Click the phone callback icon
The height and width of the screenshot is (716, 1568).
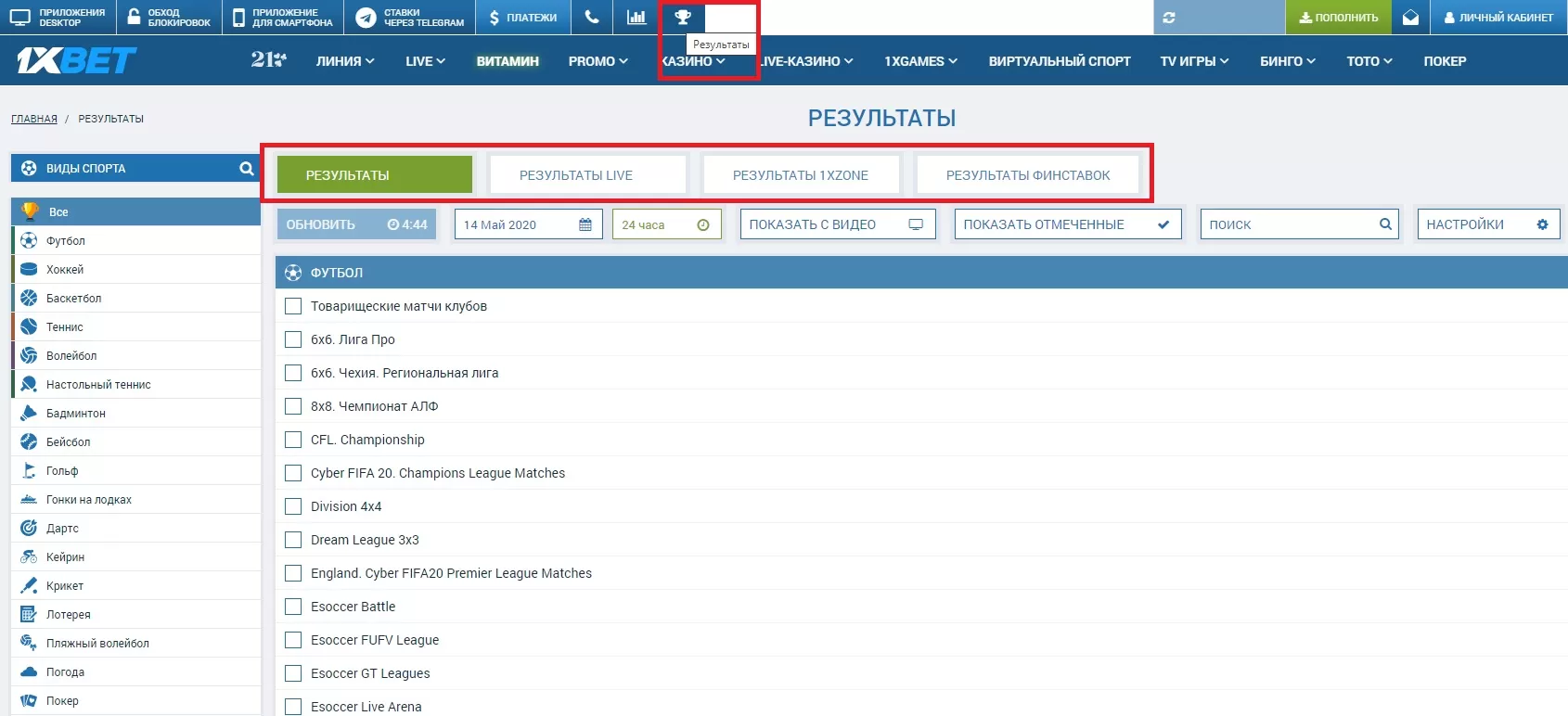(592, 17)
